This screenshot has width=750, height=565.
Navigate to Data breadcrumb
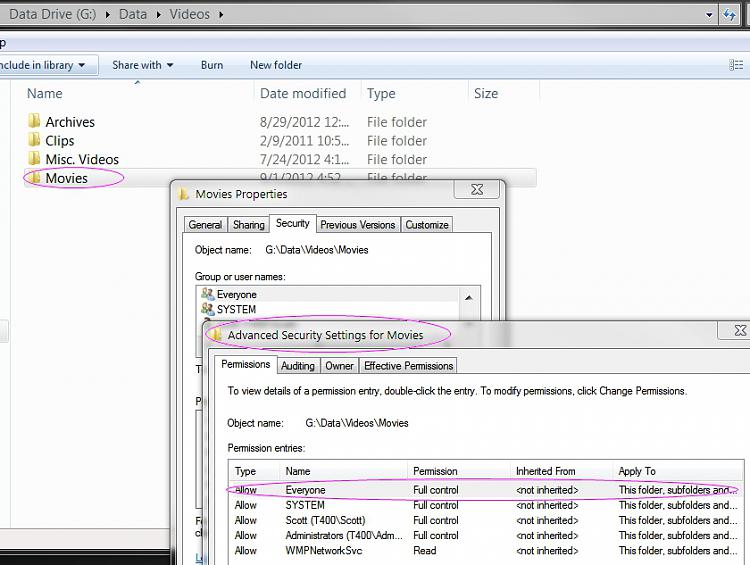pos(132,14)
